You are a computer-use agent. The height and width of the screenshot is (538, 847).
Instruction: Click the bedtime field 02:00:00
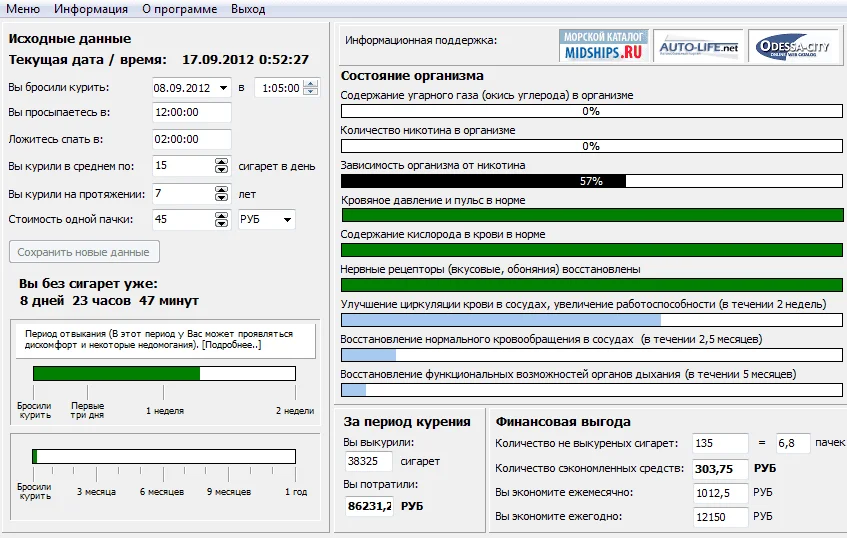click(192, 139)
